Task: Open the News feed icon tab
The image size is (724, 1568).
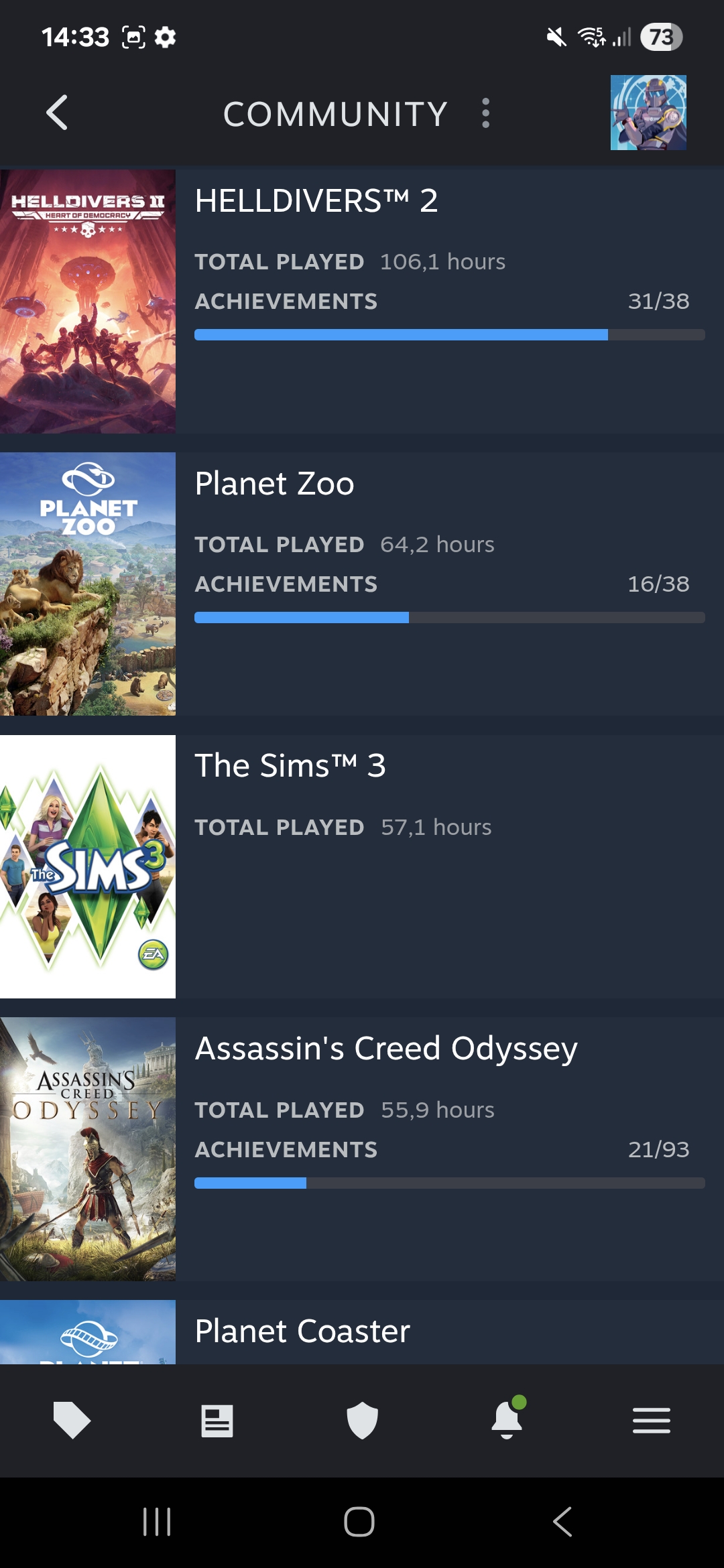Action: (x=217, y=1421)
